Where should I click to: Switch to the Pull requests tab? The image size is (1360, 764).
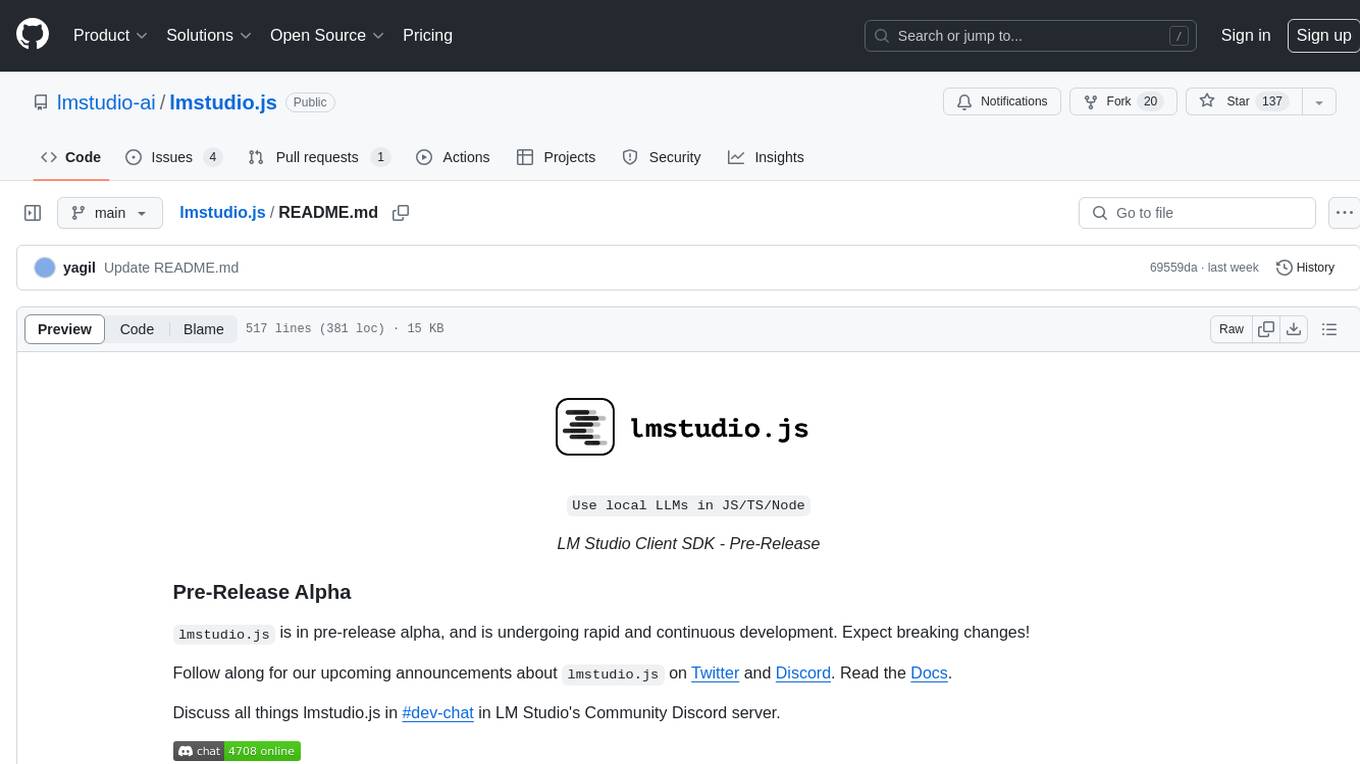pos(318,157)
